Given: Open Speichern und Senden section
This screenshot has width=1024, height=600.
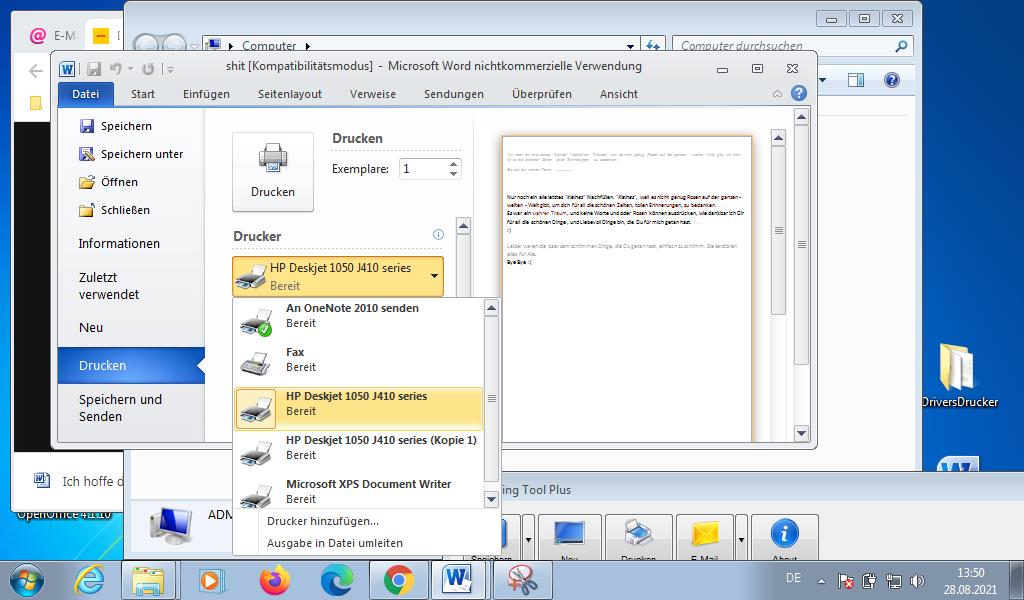Looking at the screenshot, I should (x=120, y=408).
